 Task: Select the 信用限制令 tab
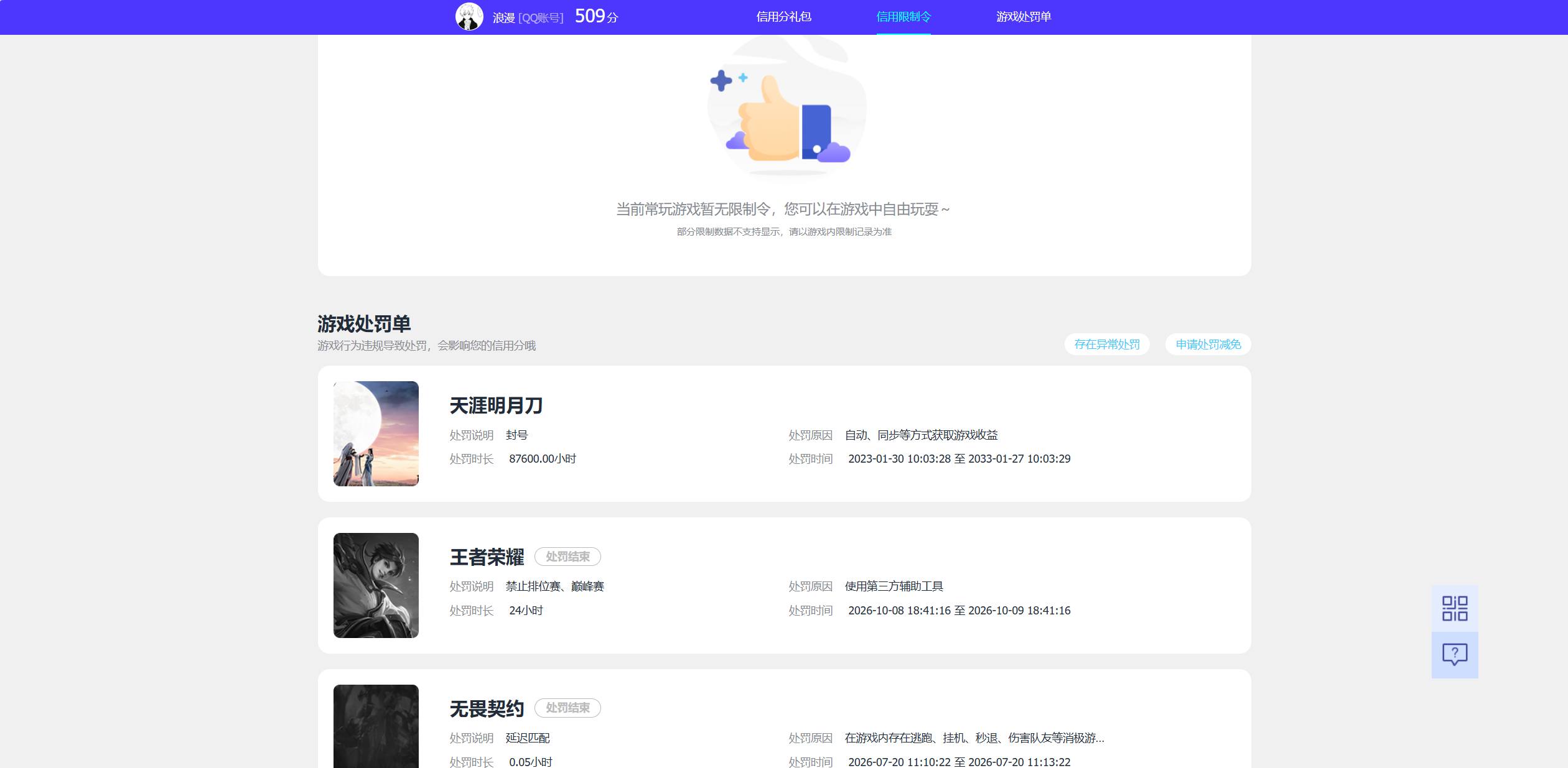pyautogui.click(x=903, y=17)
